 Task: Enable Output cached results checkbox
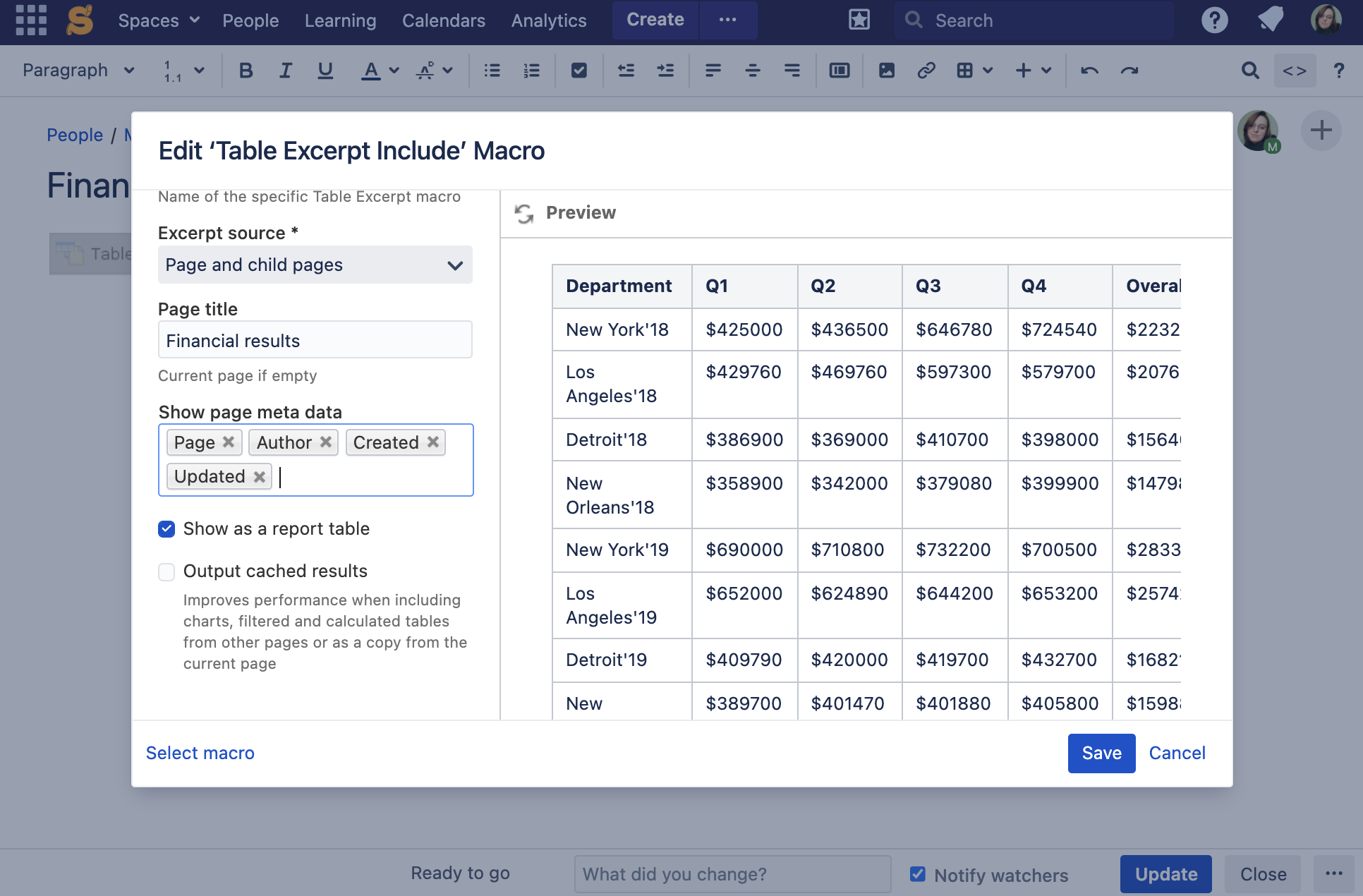click(x=166, y=571)
